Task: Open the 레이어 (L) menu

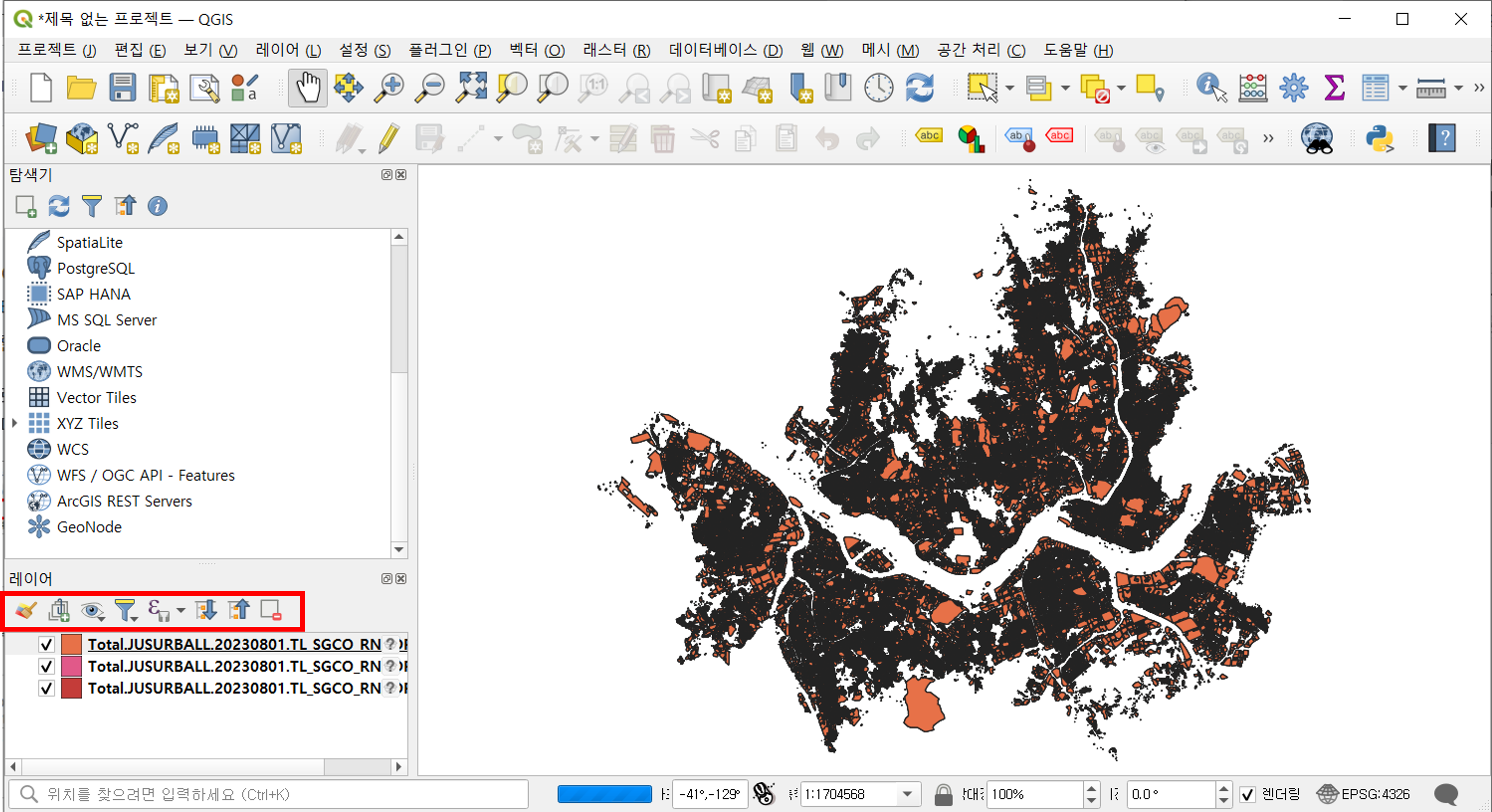Action: coord(288,50)
